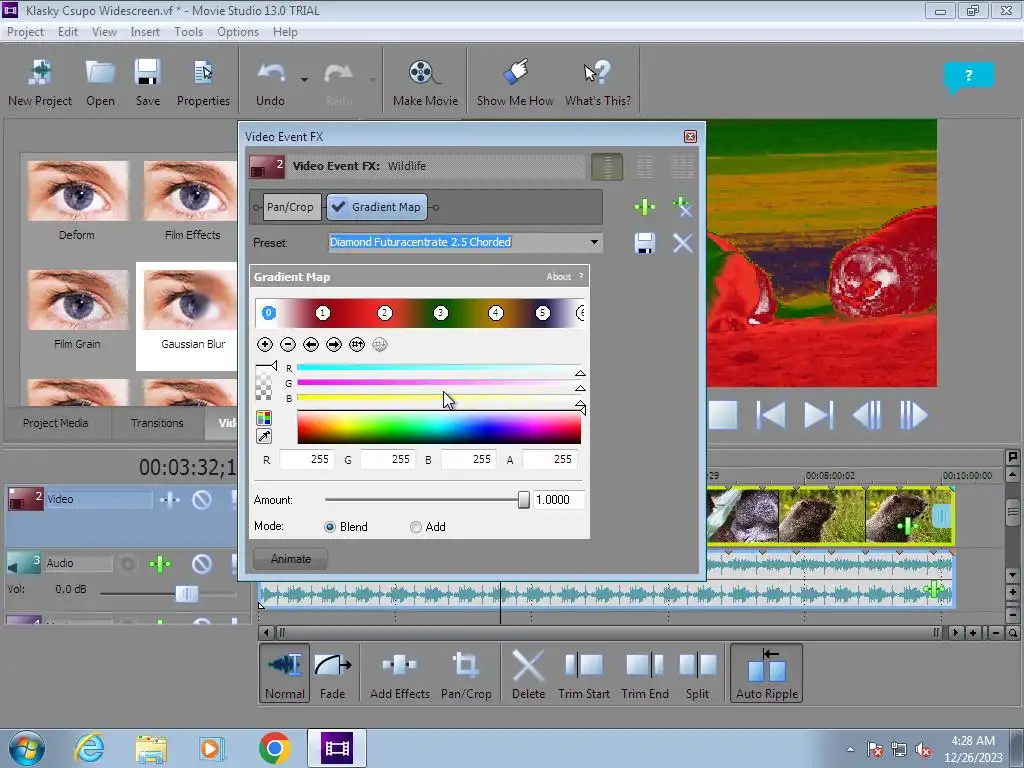1024x768 pixels.
Task: Remove selected plug-in from the chain
Action: click(x=682, y=206)
